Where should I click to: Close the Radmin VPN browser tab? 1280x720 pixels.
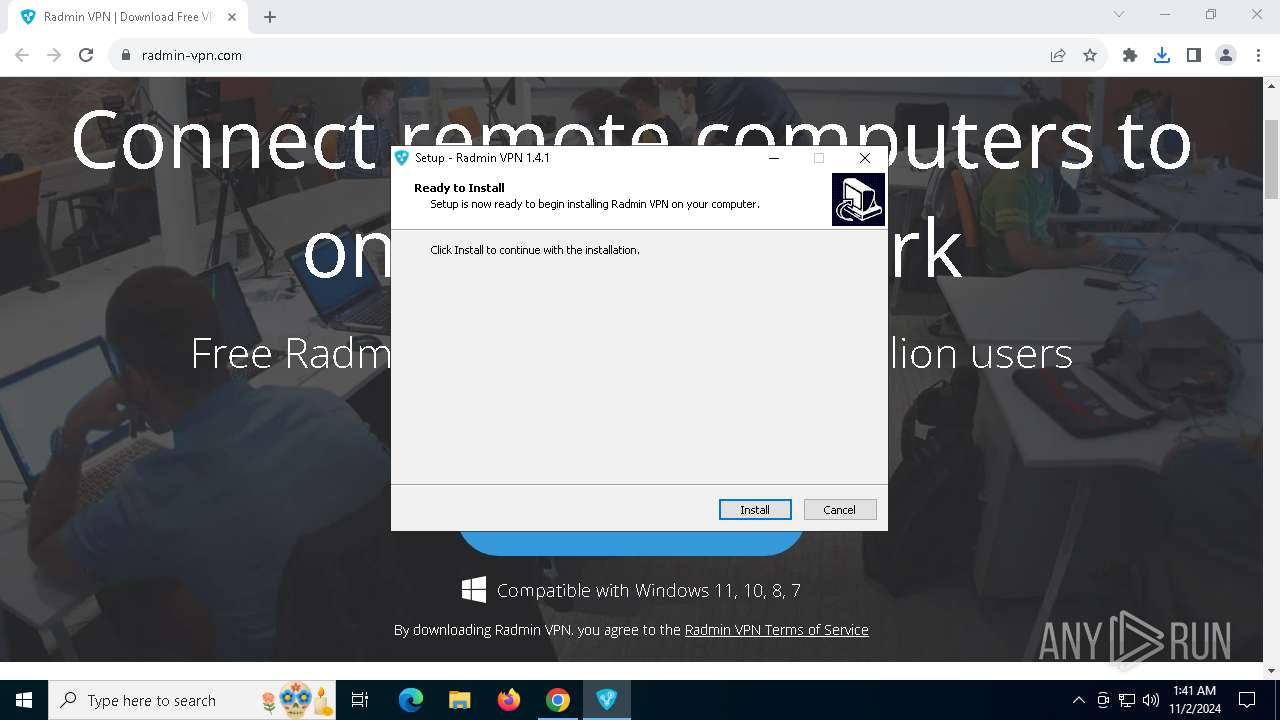pyautogui.click(x=232, y=17)
